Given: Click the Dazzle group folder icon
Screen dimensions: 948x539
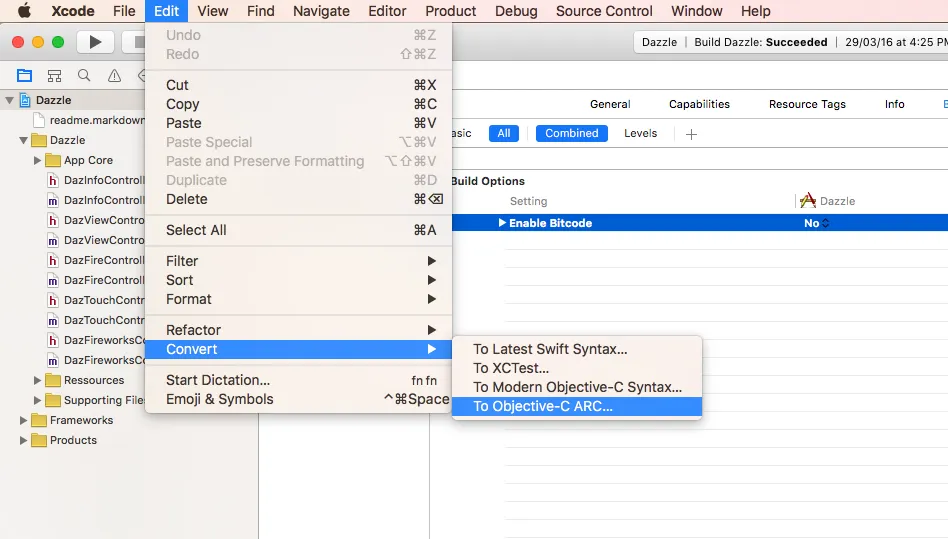Looking at the screenshot, I should [39, 140].
